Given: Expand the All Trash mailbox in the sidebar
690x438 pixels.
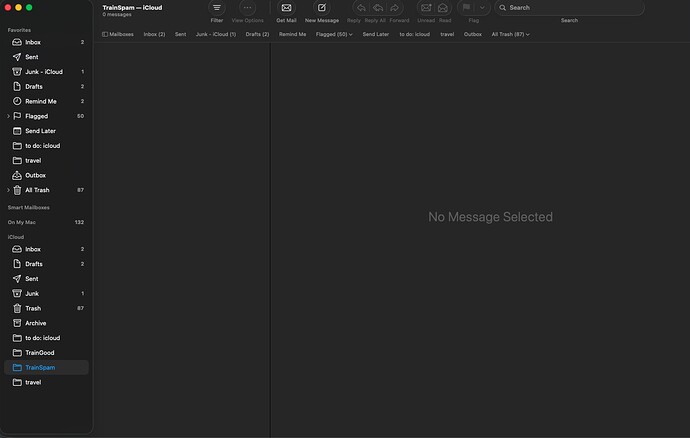Looking at the screenshot, I should (x=8, y=190).
